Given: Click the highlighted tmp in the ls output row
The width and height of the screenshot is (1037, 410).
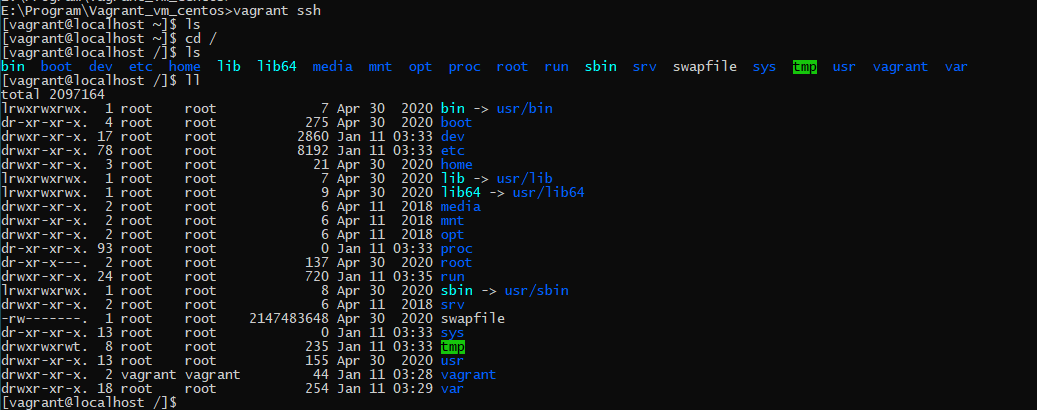Looking at the screenshot, I should pyautogui.click(x=804, y=67).
